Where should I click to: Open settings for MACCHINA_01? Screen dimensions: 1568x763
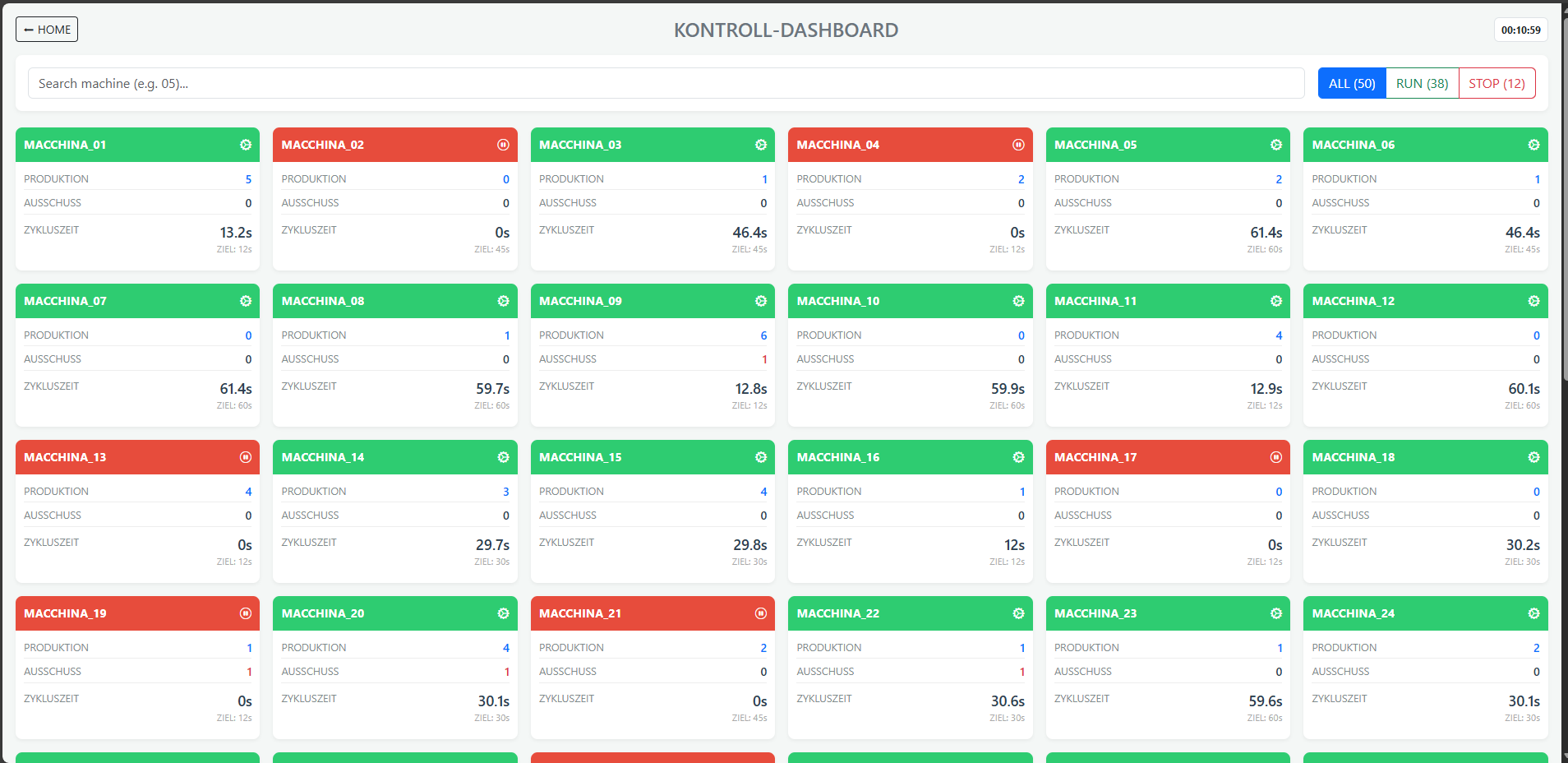[245, 145]
